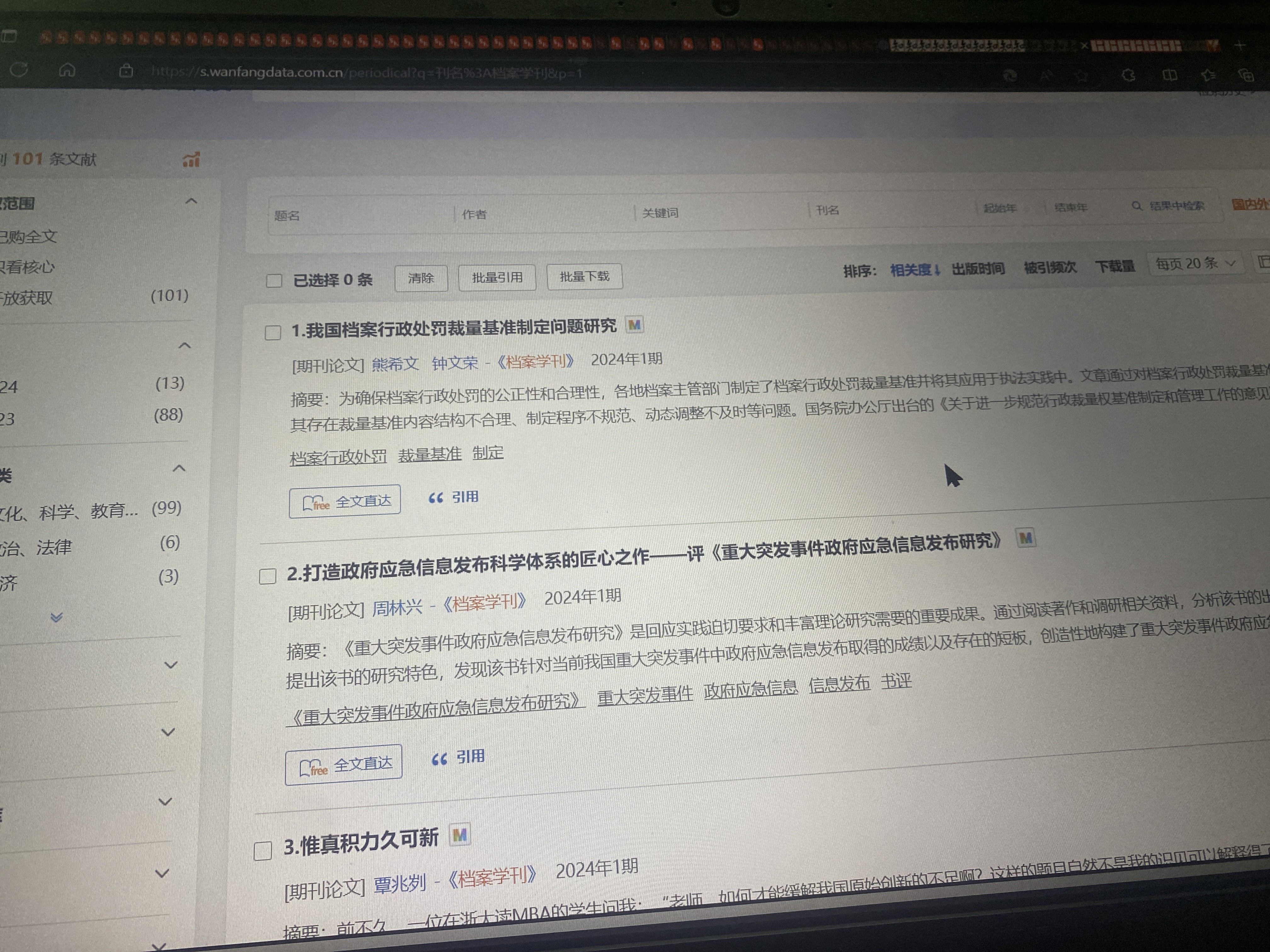Open author link 熊希文
This screenshot has height=952, width=1270.
(x=395, y=363)
